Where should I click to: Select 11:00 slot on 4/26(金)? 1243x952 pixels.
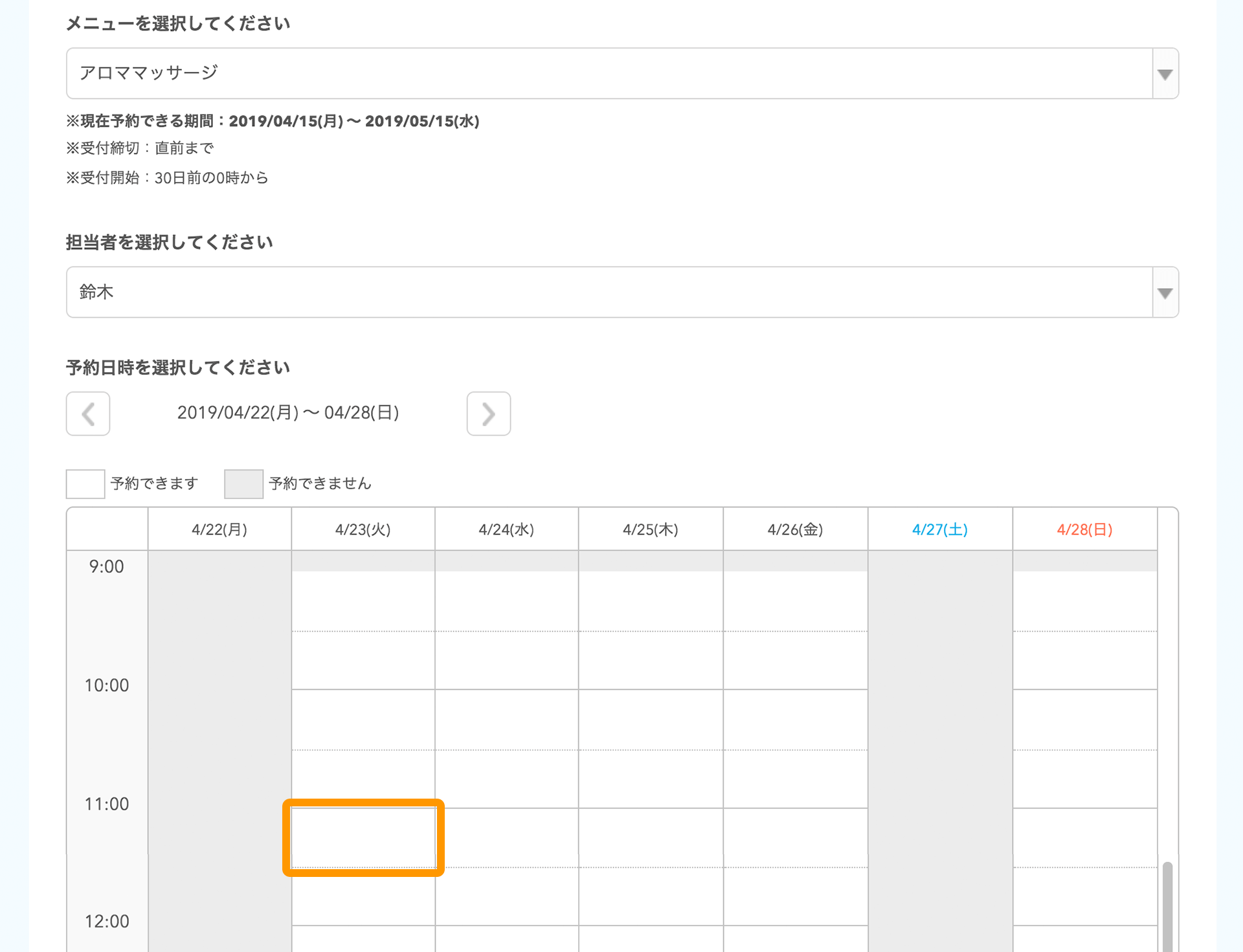[x=795, y=837]
